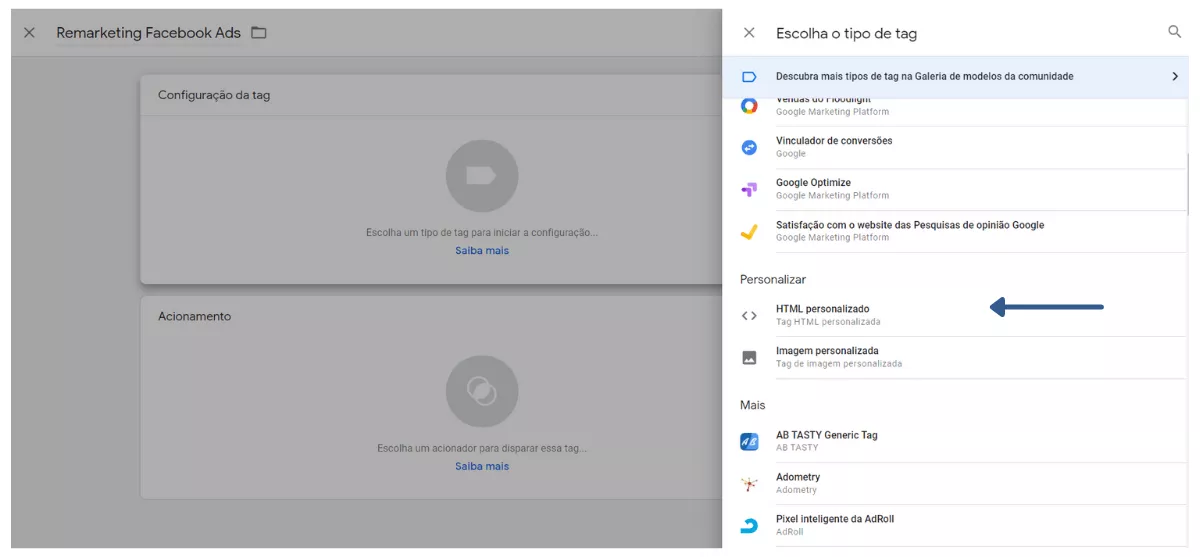Click the trigger placeholder icon
The height and width of the screenshot is (557, 1200).
pyautogui.click(x=482, y=392)
